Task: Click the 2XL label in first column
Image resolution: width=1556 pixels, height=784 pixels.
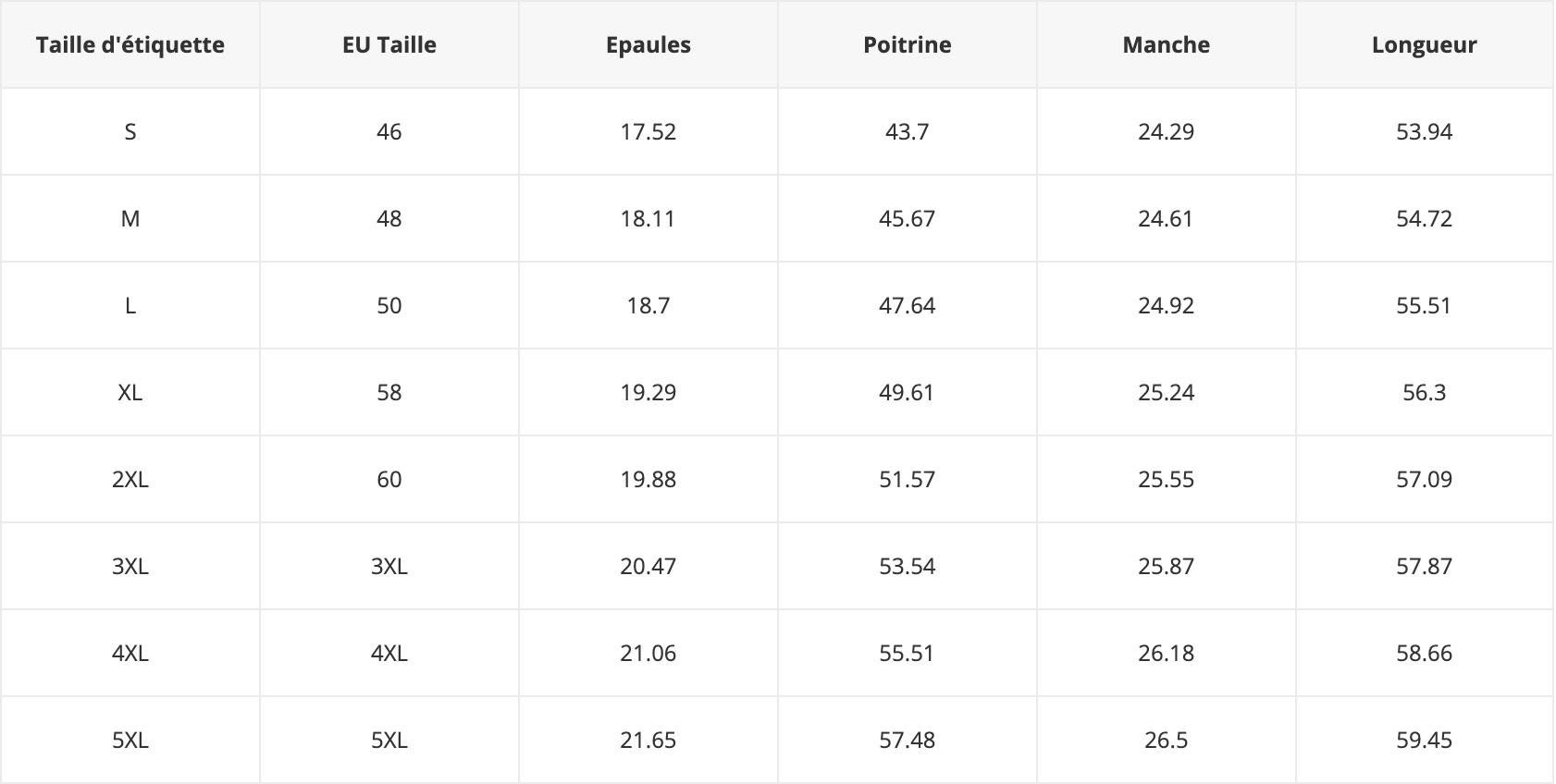Action: coord(130,479)
